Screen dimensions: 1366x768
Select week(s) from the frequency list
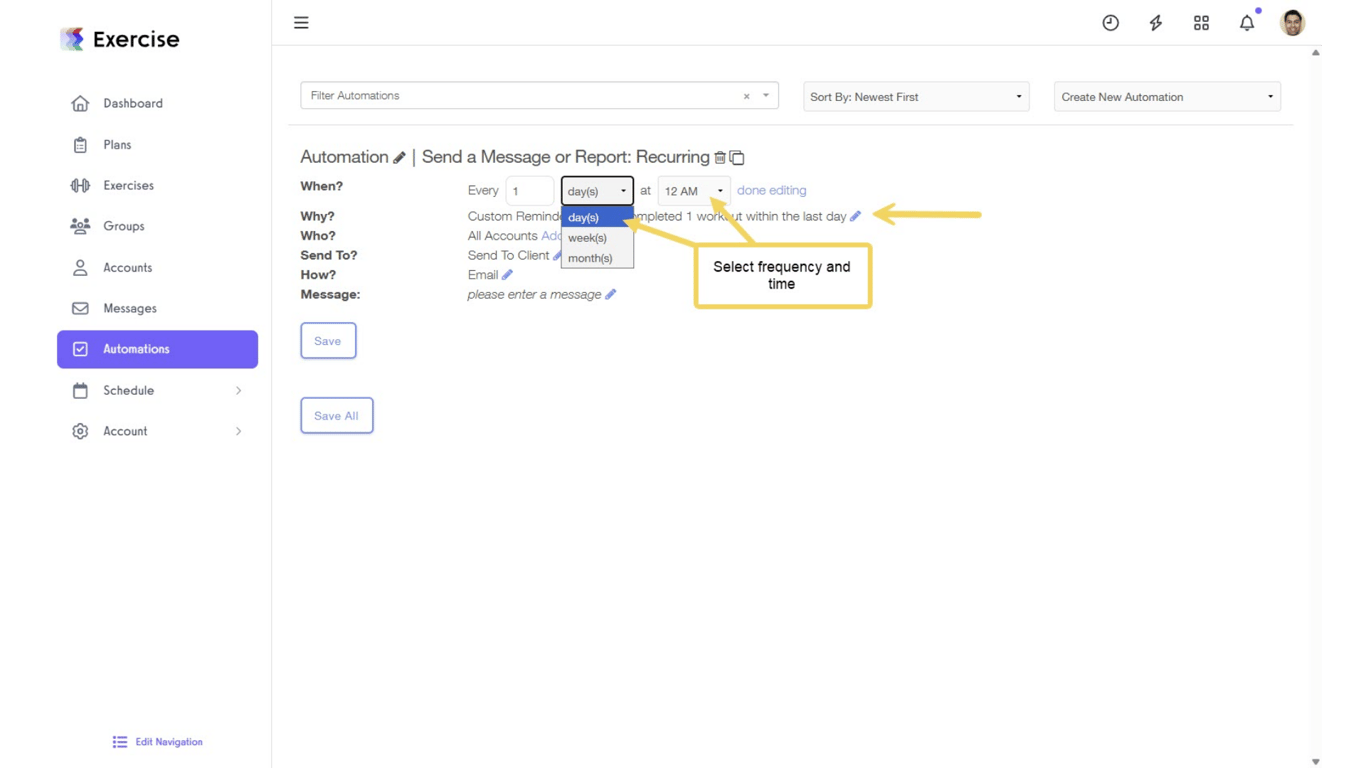click(587, 237)
